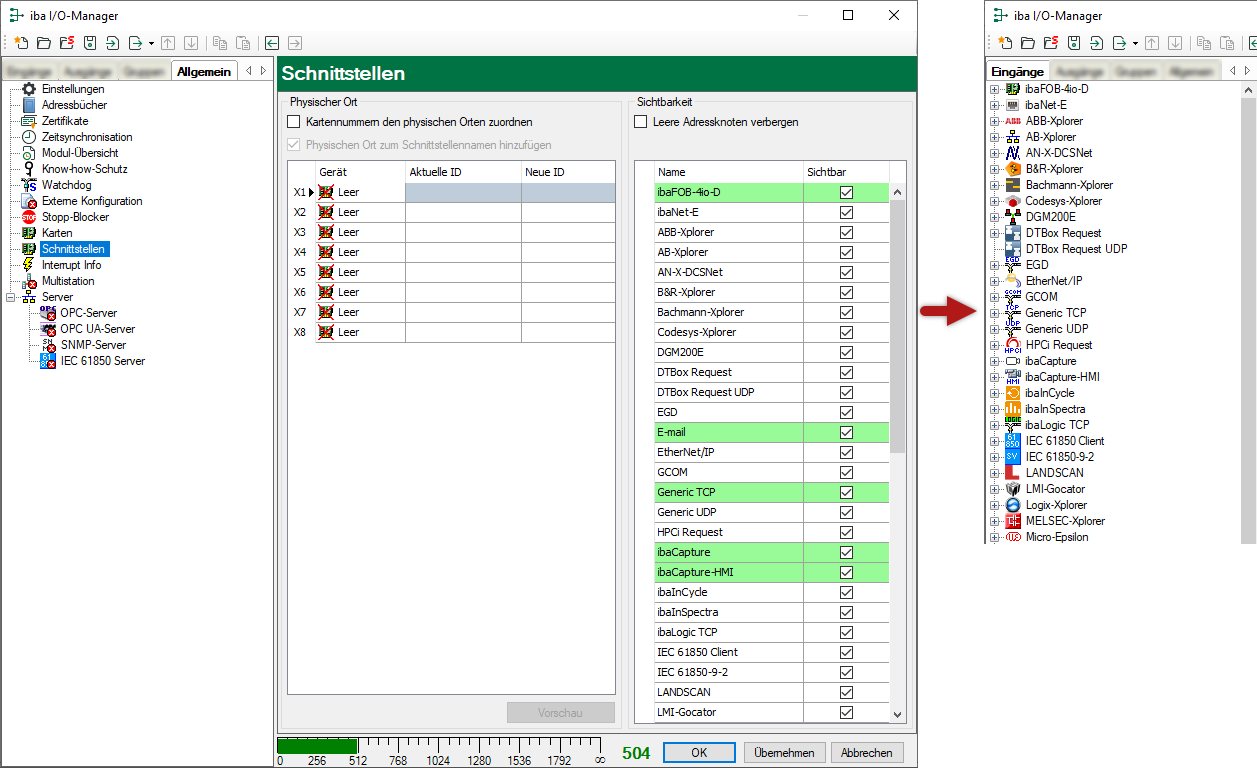Viewport: 1257px width, 768px height.
Task: Uncheck Sichtbar for ibaFOB-4io-D row
Action: [x=847, y=192]
